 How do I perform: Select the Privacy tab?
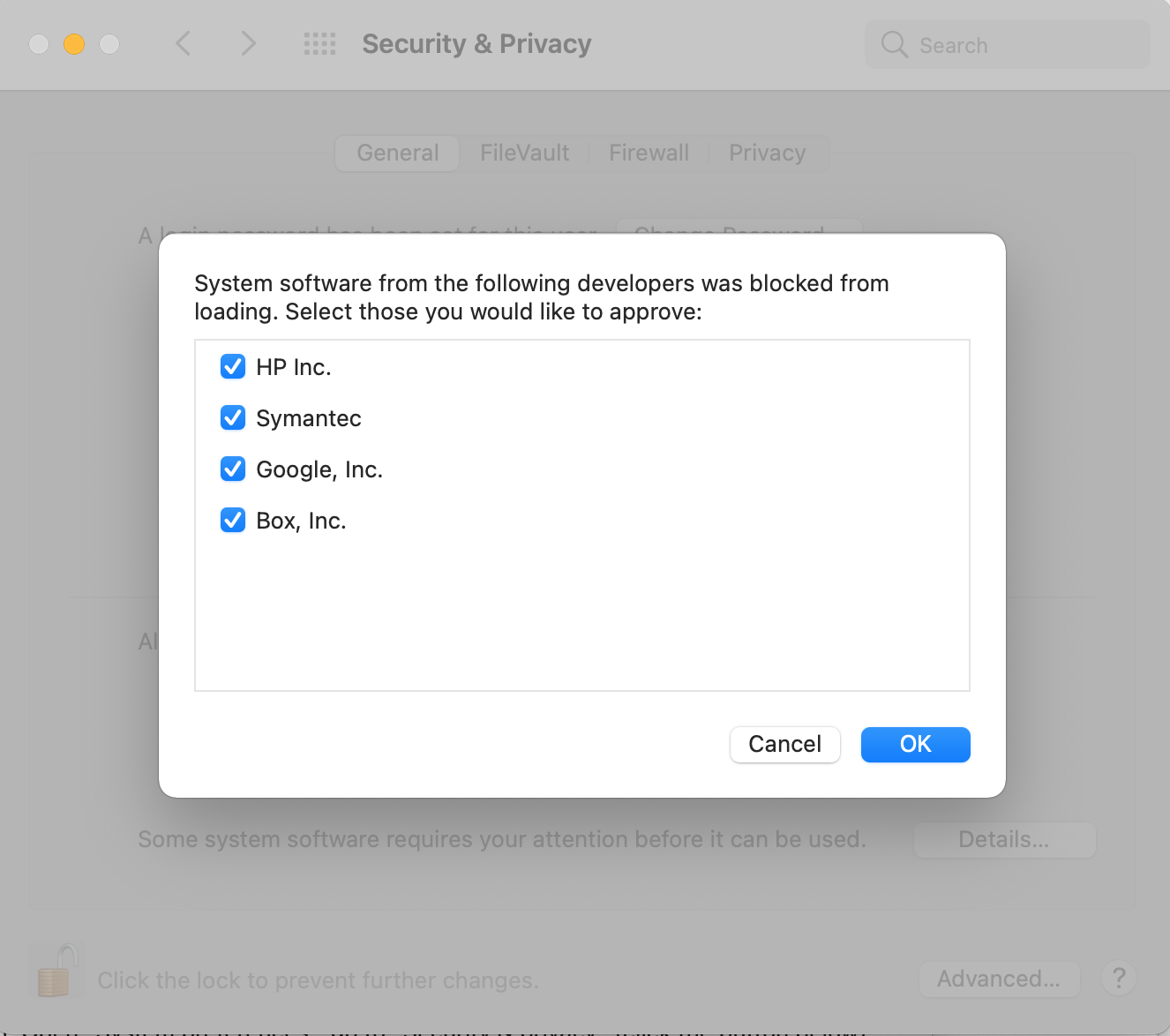[767, 153]
